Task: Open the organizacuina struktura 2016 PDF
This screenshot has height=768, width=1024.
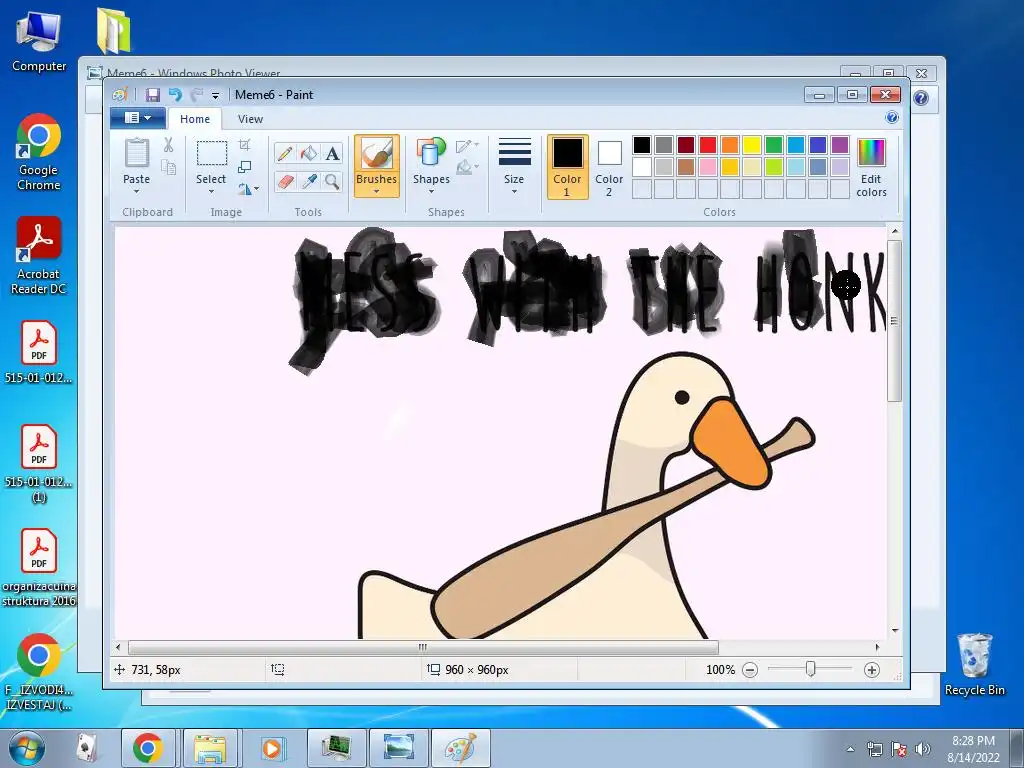Action: click(x=39, y=568)
